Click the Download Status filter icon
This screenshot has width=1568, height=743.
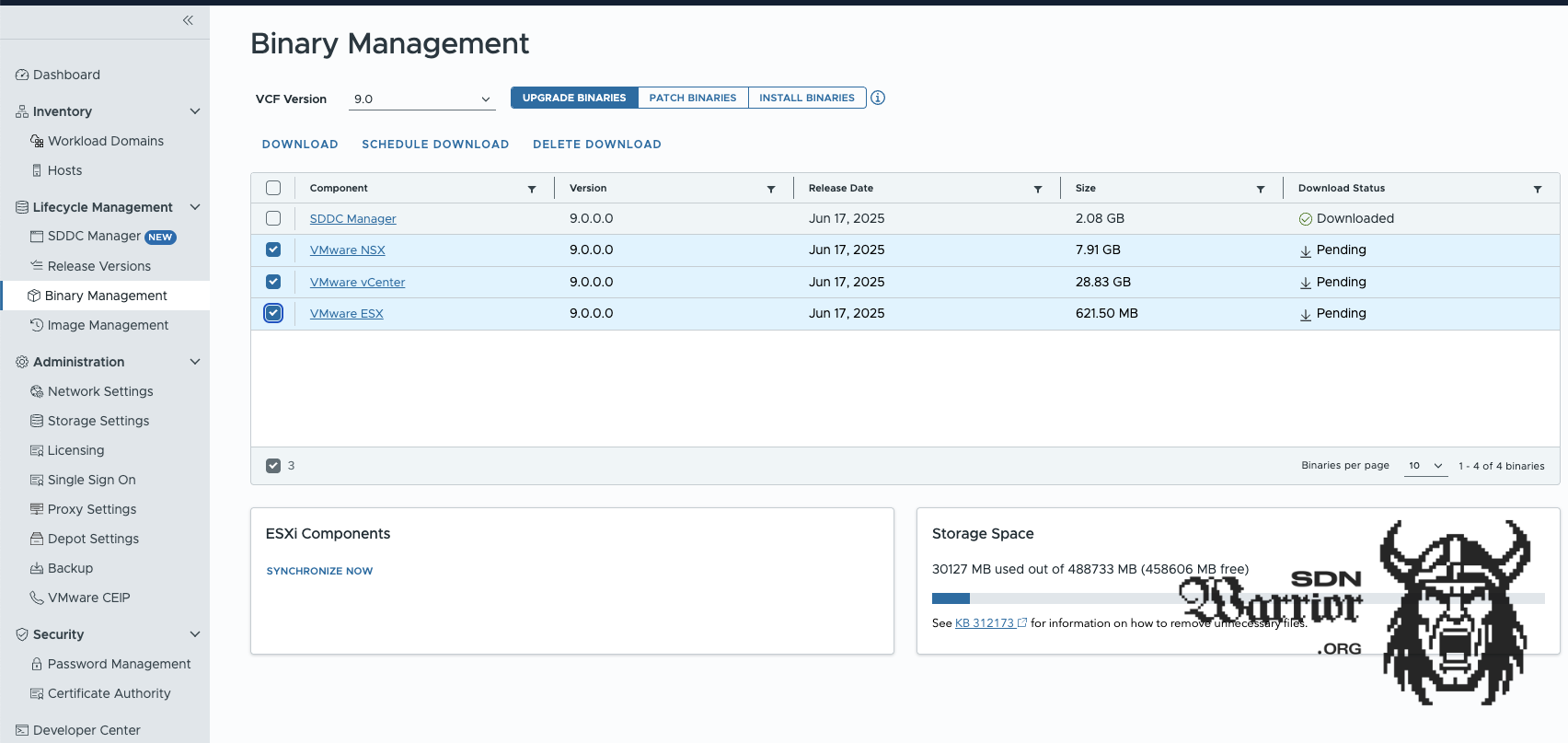pos(1538,189)
